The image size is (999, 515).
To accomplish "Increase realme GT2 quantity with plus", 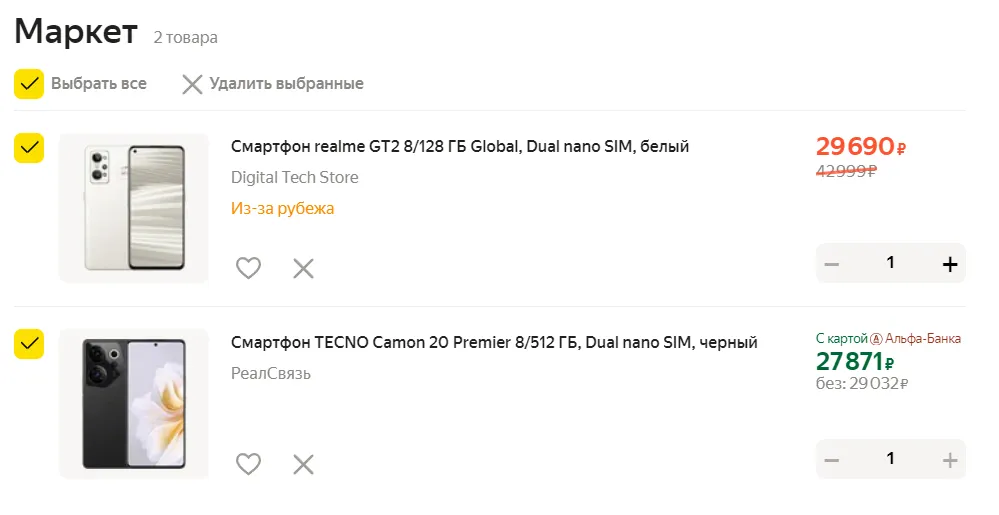I will [949, 264].
